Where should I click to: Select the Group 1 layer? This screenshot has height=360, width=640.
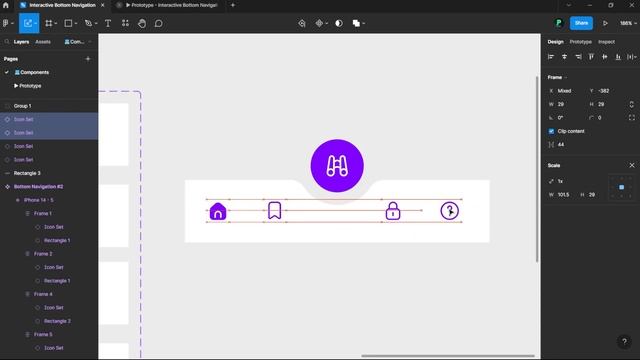pos(49,106)
